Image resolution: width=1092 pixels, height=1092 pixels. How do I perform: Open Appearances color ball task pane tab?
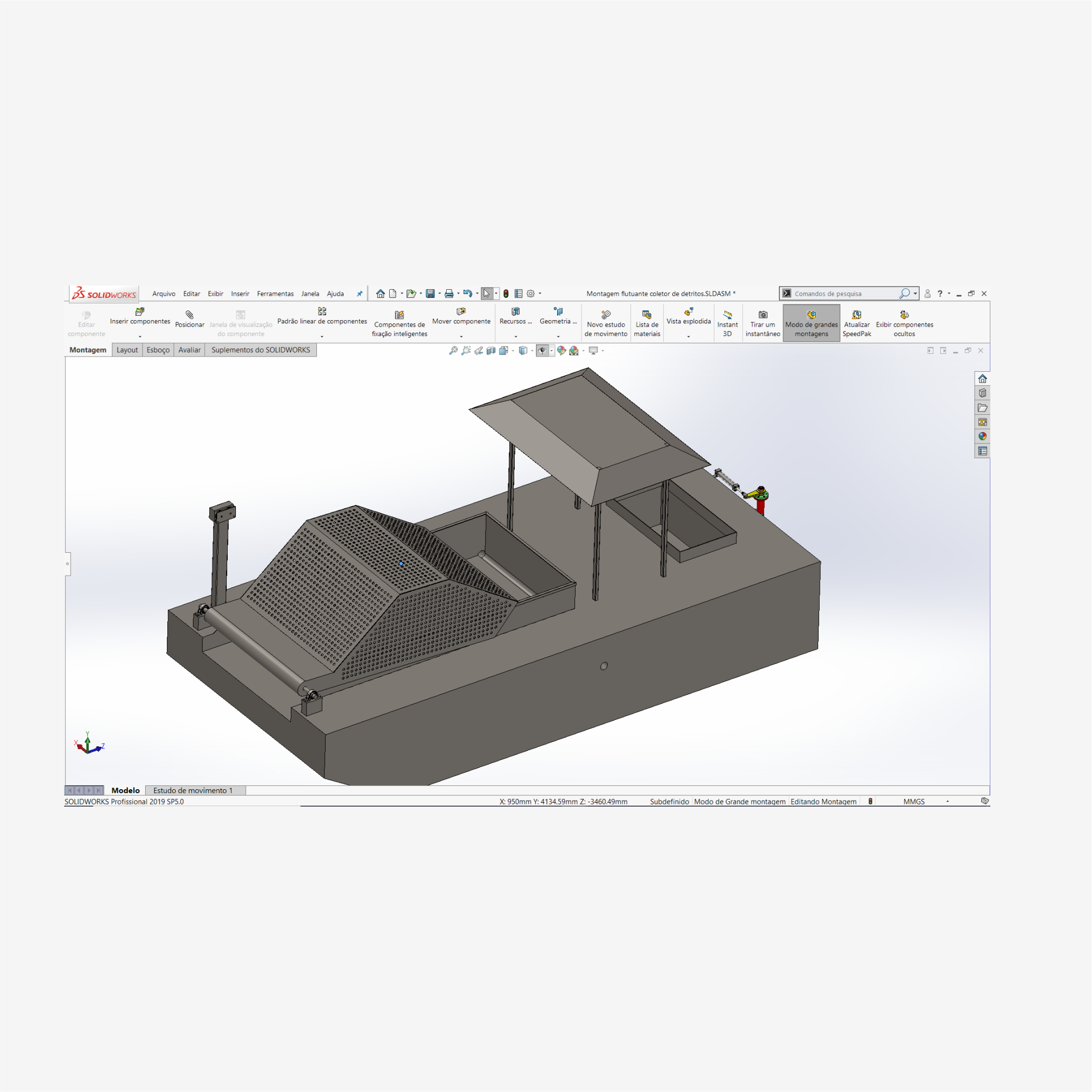(982, 436)
